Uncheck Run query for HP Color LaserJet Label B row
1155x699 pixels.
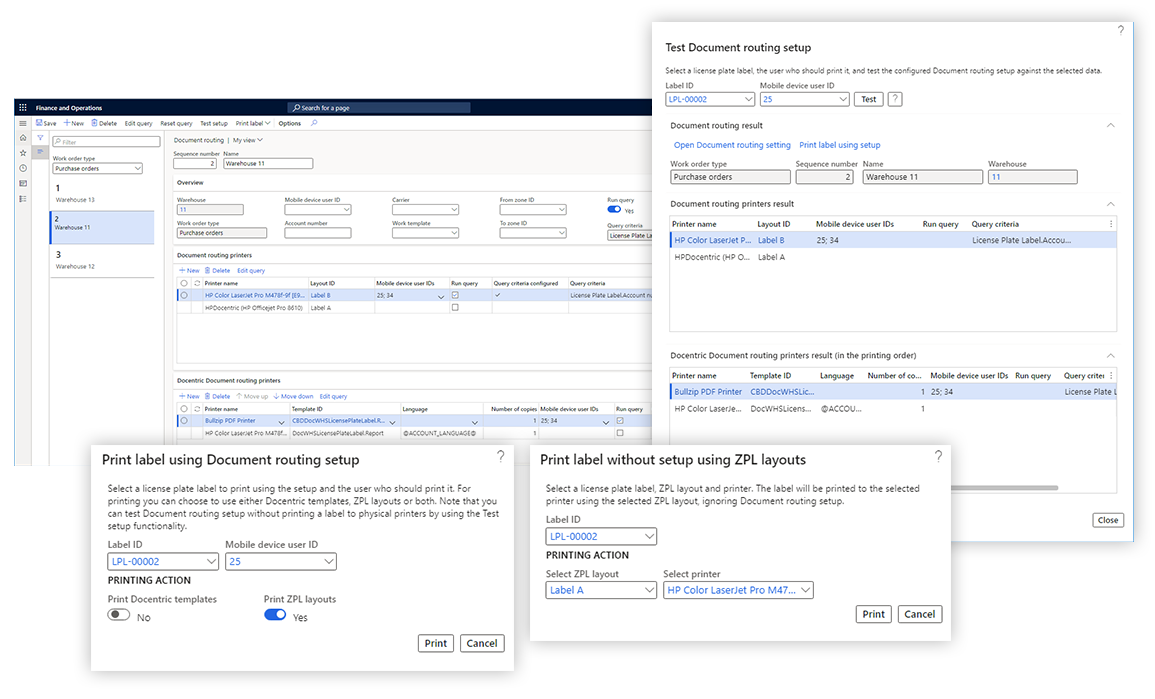tap(455, 295)
